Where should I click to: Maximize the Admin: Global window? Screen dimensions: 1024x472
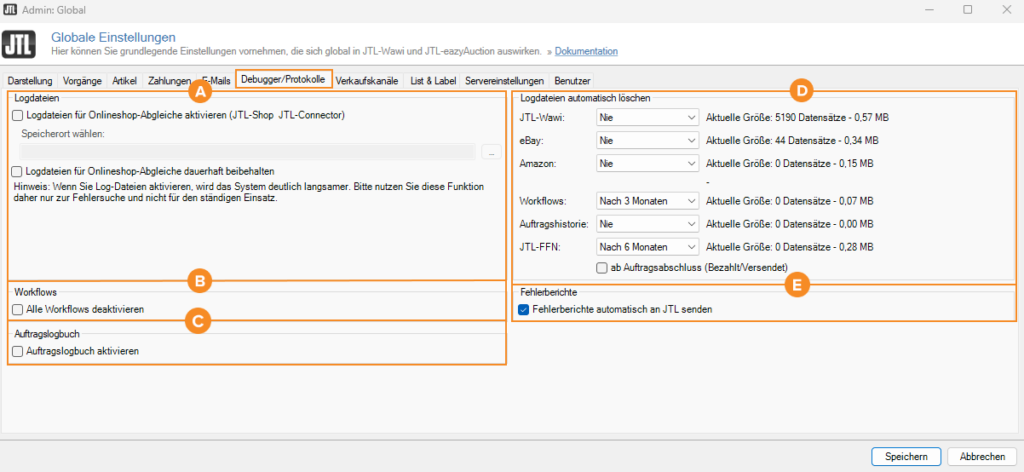click(968, 10)
